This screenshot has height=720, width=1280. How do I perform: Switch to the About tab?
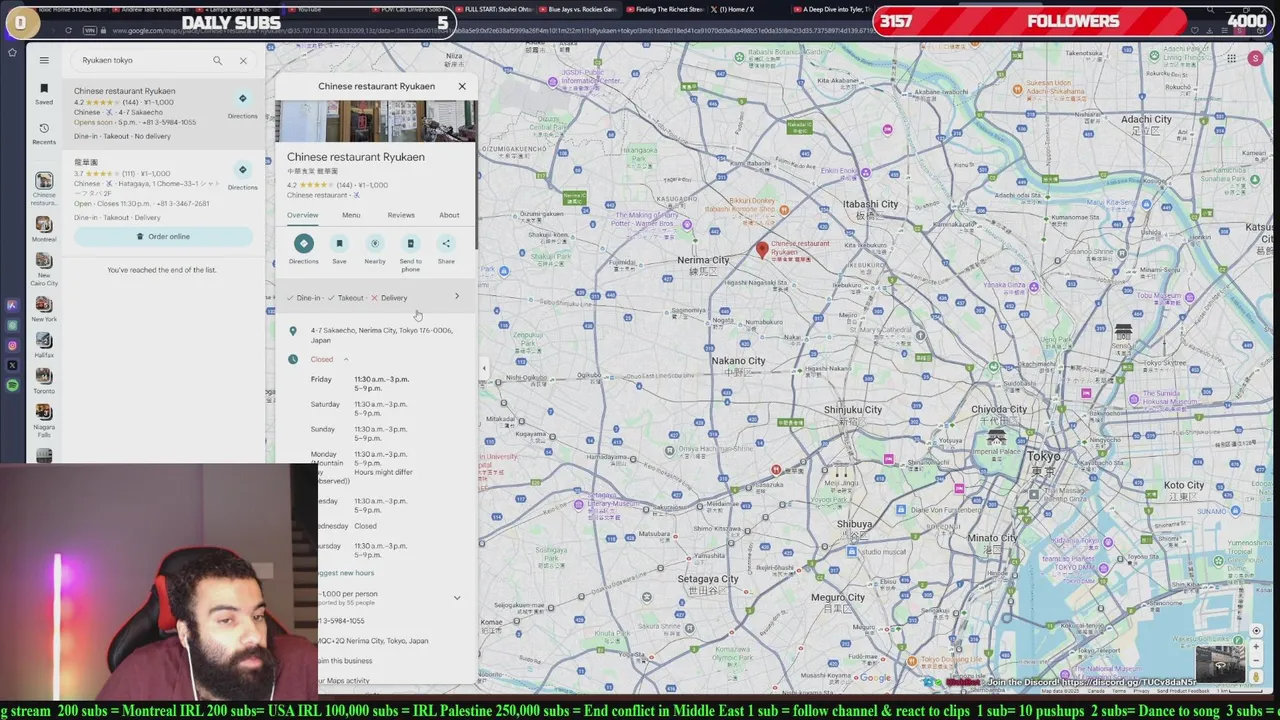449,215
